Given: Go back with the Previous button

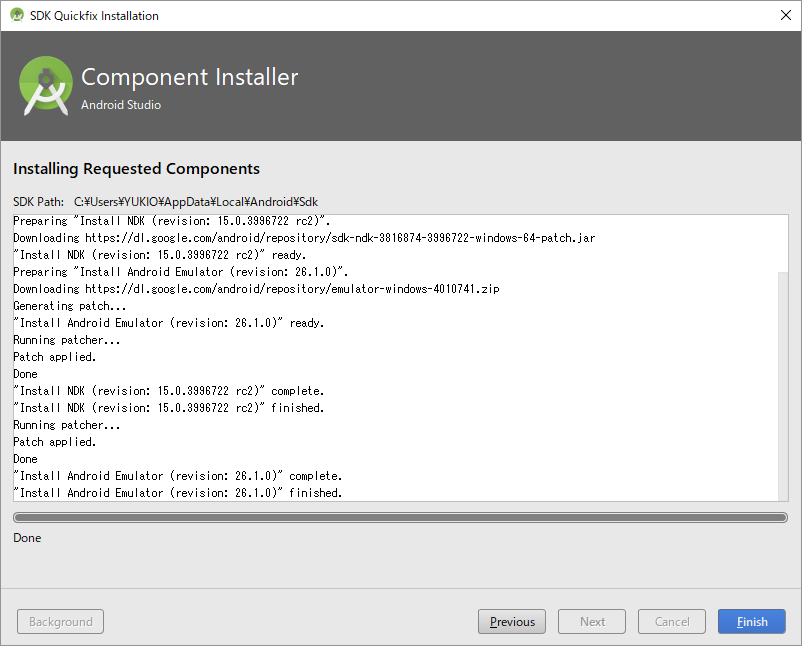Looking at the screenshot, I should click(512, 621).
